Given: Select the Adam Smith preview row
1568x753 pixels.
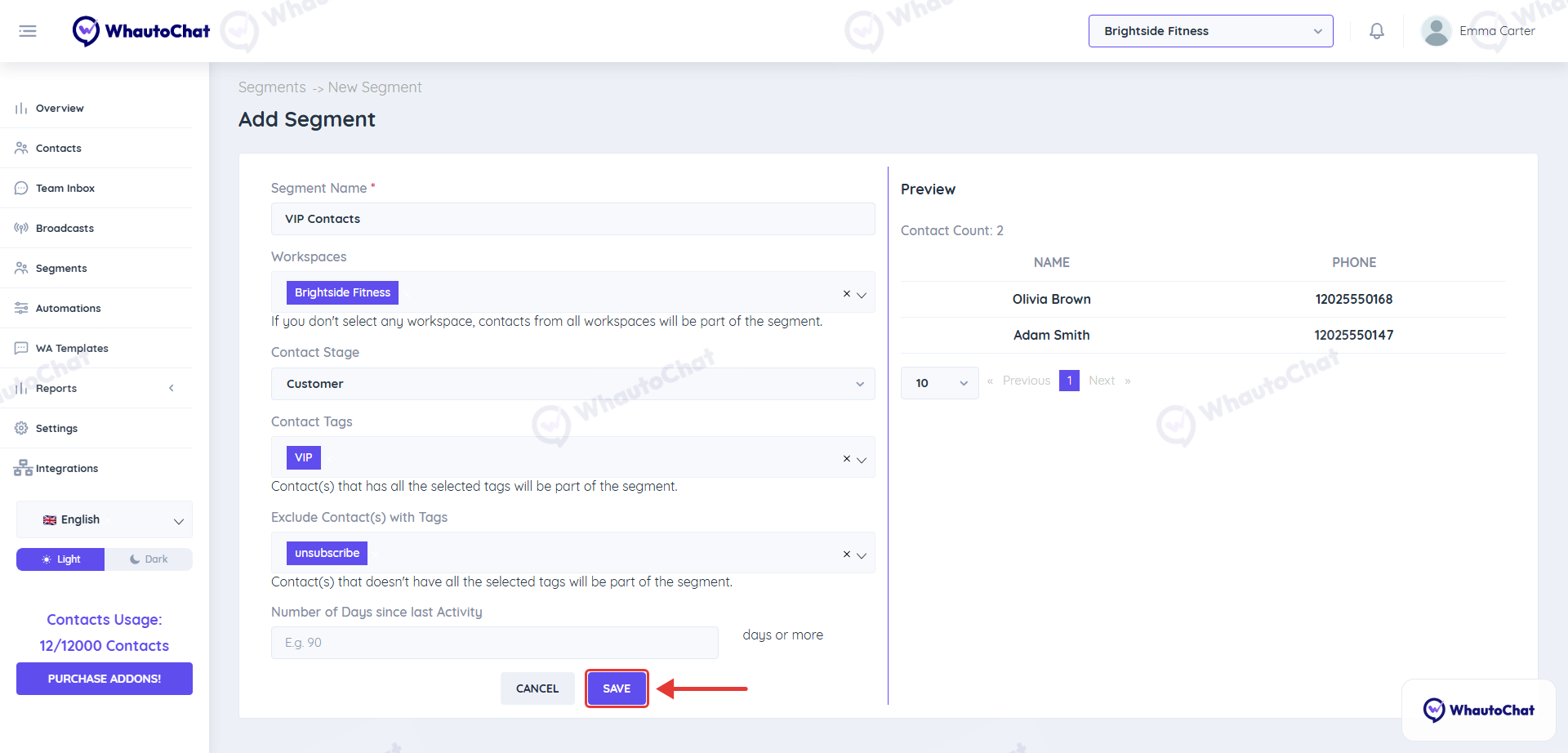Looking at the screenshot, I should (1203, 335).
